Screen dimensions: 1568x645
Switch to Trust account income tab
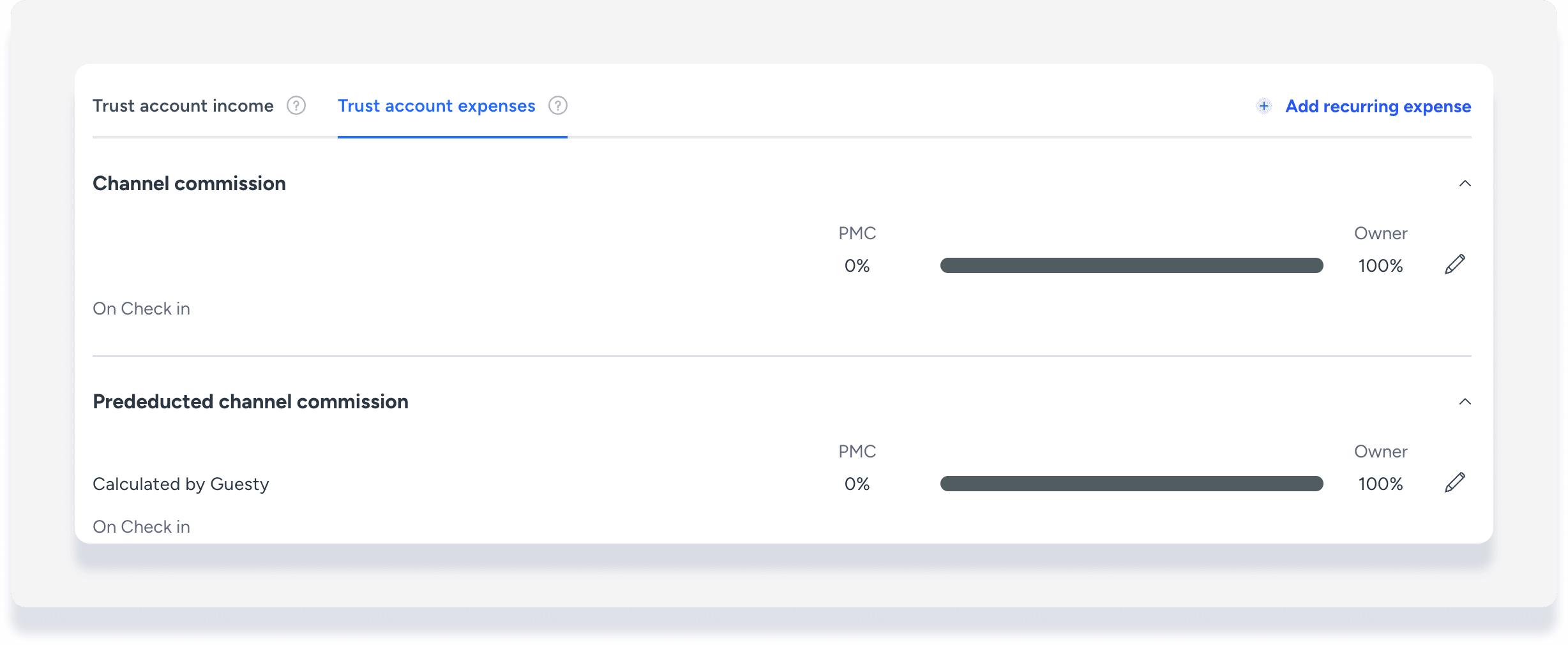[183, 106]
